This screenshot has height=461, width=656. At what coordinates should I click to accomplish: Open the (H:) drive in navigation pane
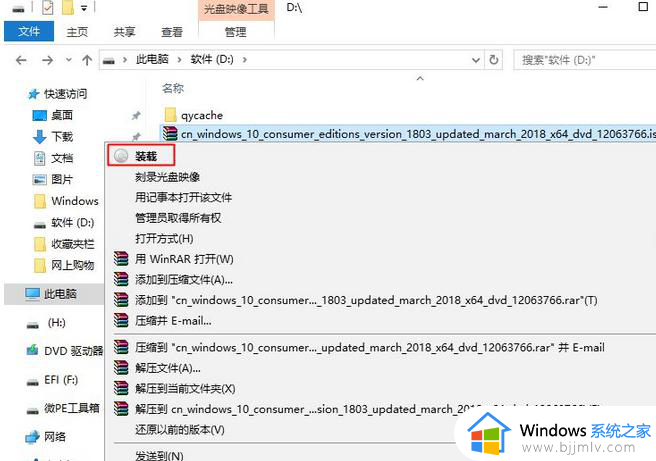click(56, 323)
